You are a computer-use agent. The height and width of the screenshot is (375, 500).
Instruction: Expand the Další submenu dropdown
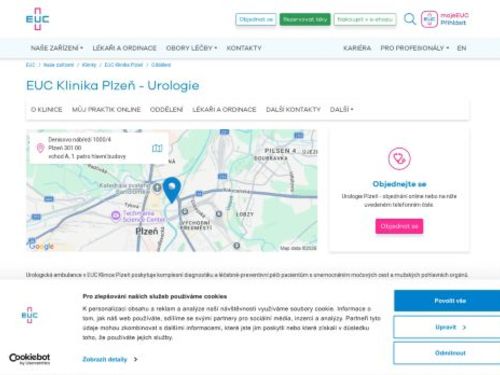point(341,109)
